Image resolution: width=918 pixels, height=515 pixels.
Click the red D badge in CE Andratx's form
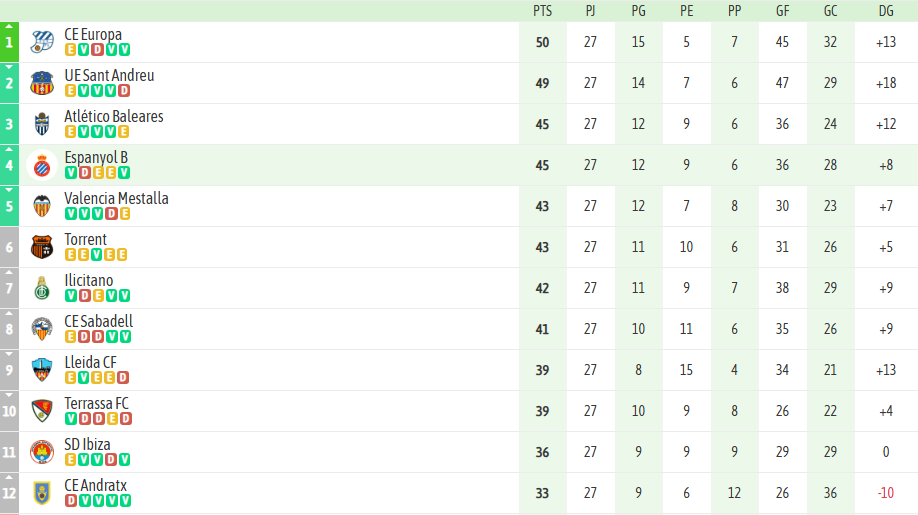71,501
